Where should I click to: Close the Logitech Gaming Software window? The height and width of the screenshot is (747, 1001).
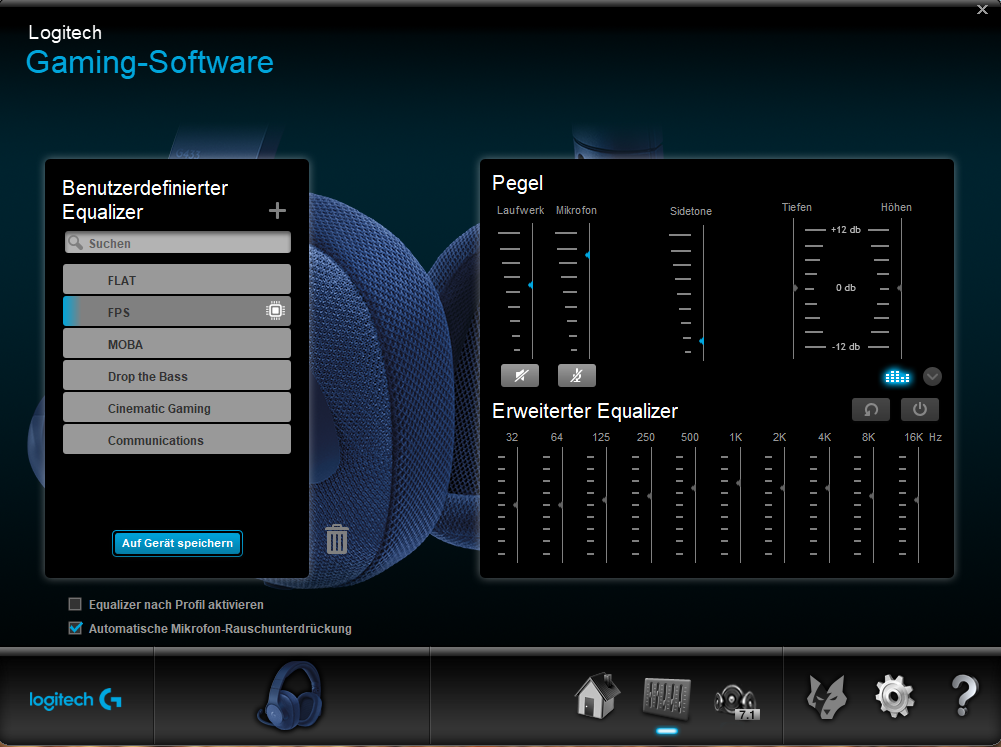(982, 9)
